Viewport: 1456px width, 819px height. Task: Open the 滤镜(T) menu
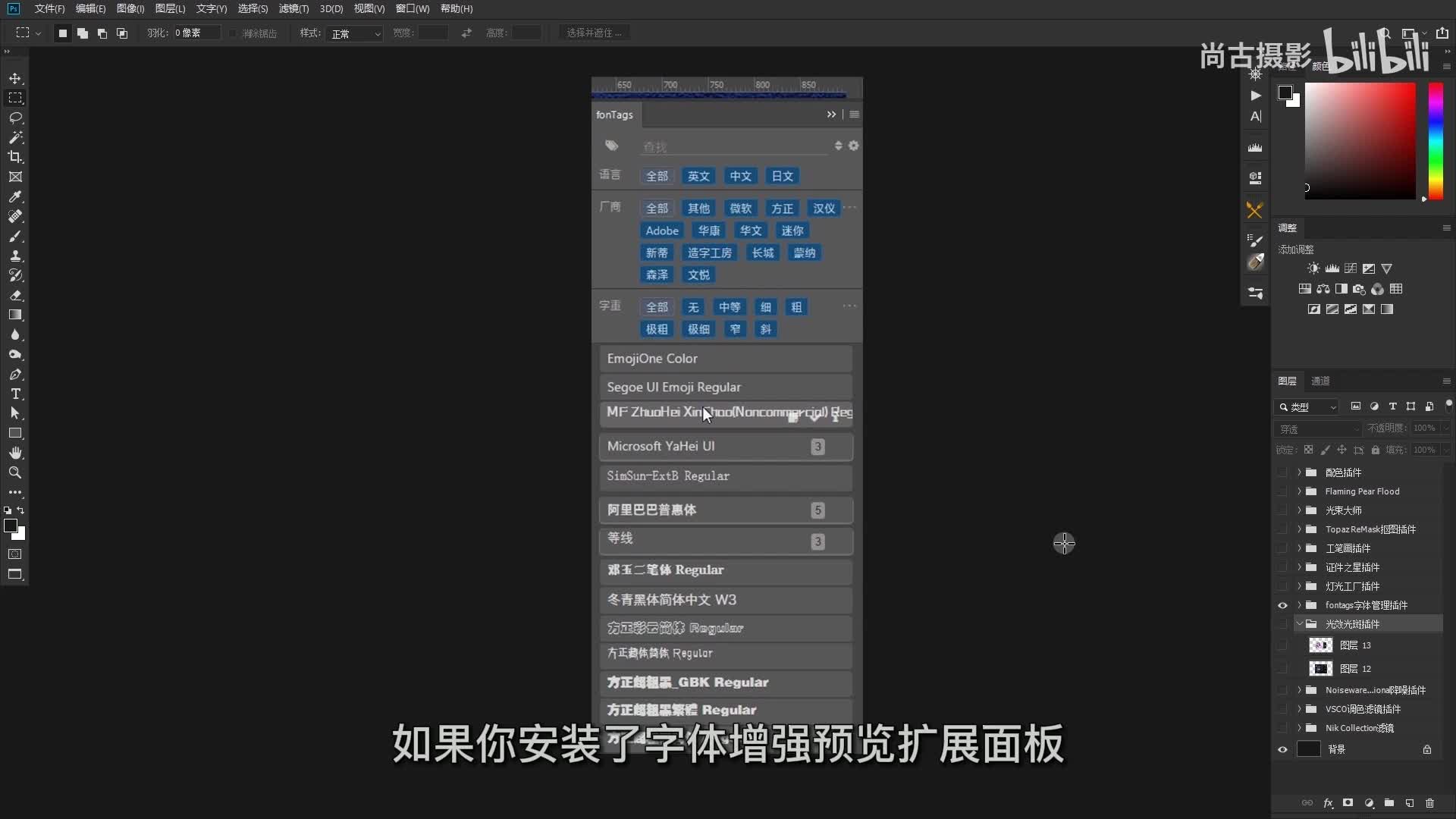click(293, 8)
